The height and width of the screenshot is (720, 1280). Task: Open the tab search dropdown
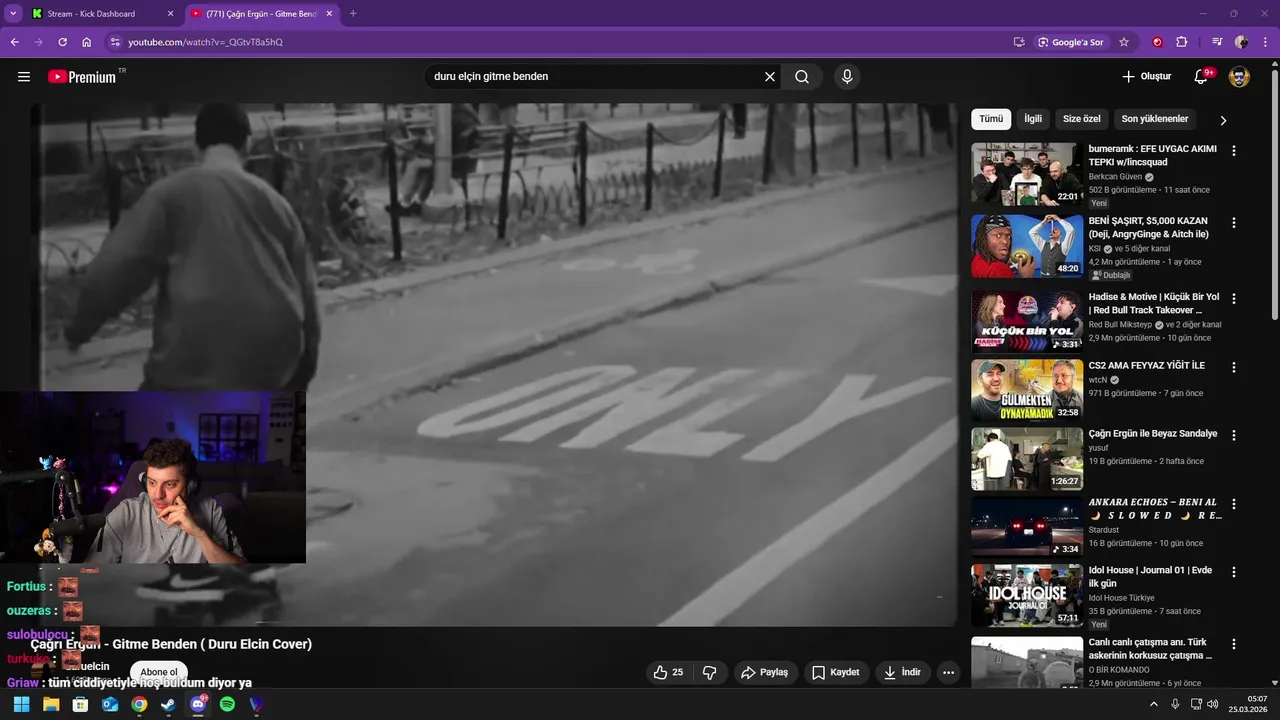coord(13,14)
